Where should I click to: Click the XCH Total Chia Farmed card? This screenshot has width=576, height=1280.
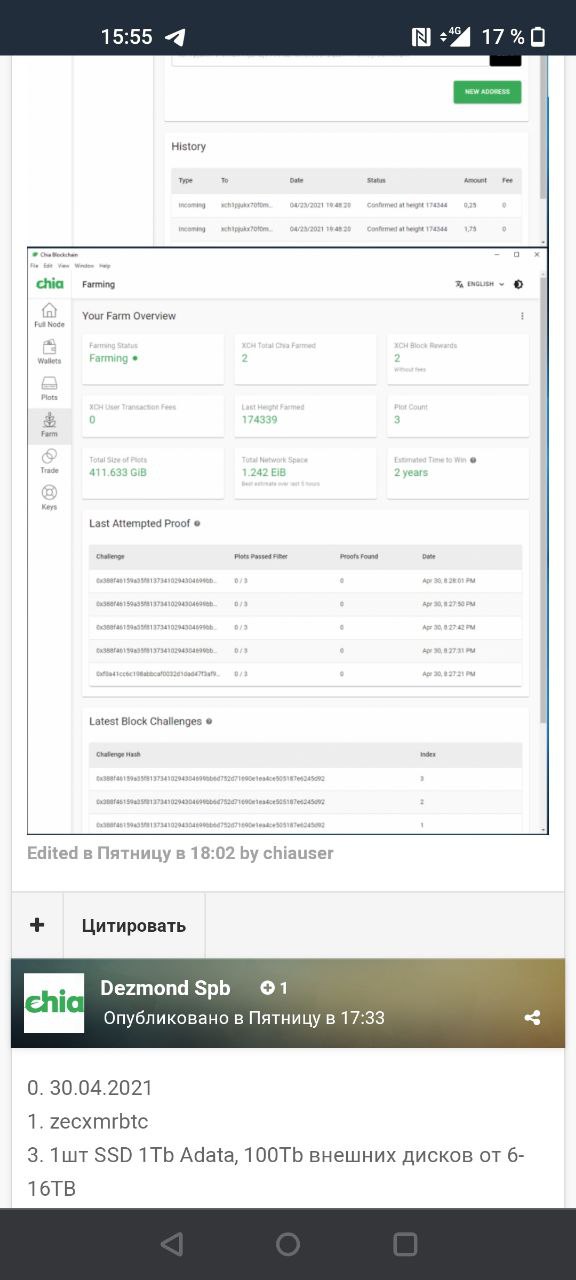point(306,360)
